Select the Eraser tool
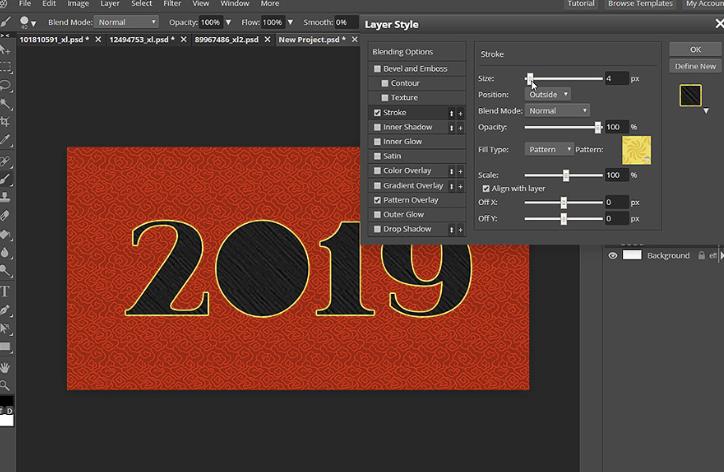Screen dimensions: 724x472 (x=5, y=216)
